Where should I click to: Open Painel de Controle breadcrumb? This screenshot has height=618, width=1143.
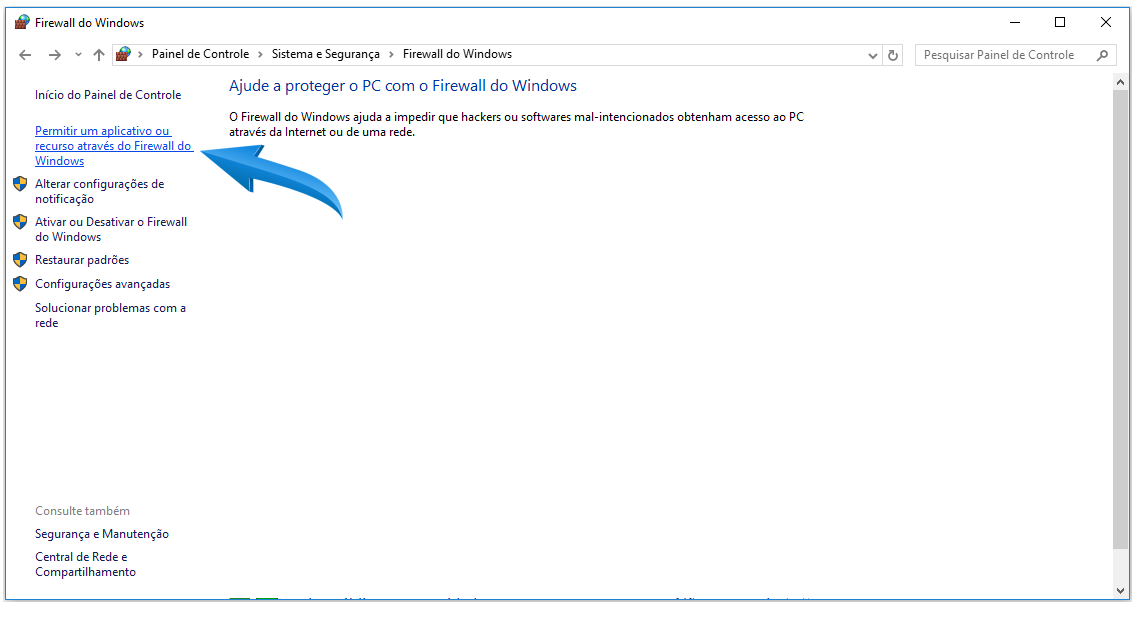[x=200, y=54]
